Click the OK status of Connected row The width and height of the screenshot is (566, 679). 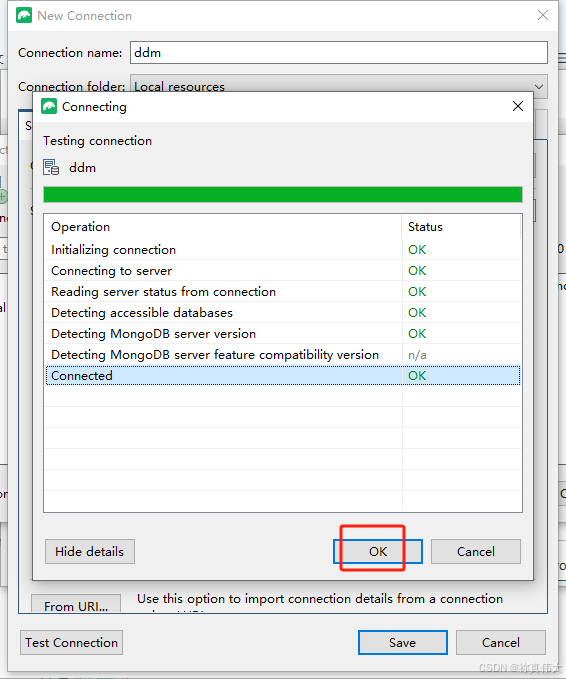(417, 375)
